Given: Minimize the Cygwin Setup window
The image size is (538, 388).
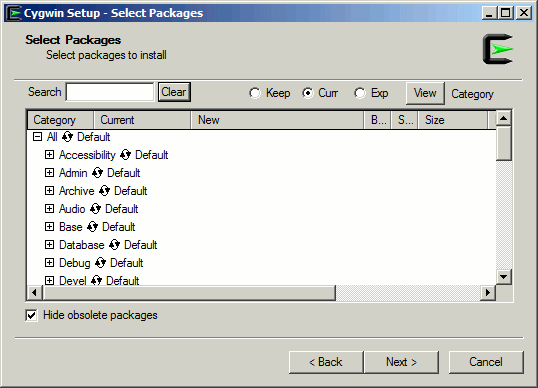Looking at the screenshot, I should [490, 13].
